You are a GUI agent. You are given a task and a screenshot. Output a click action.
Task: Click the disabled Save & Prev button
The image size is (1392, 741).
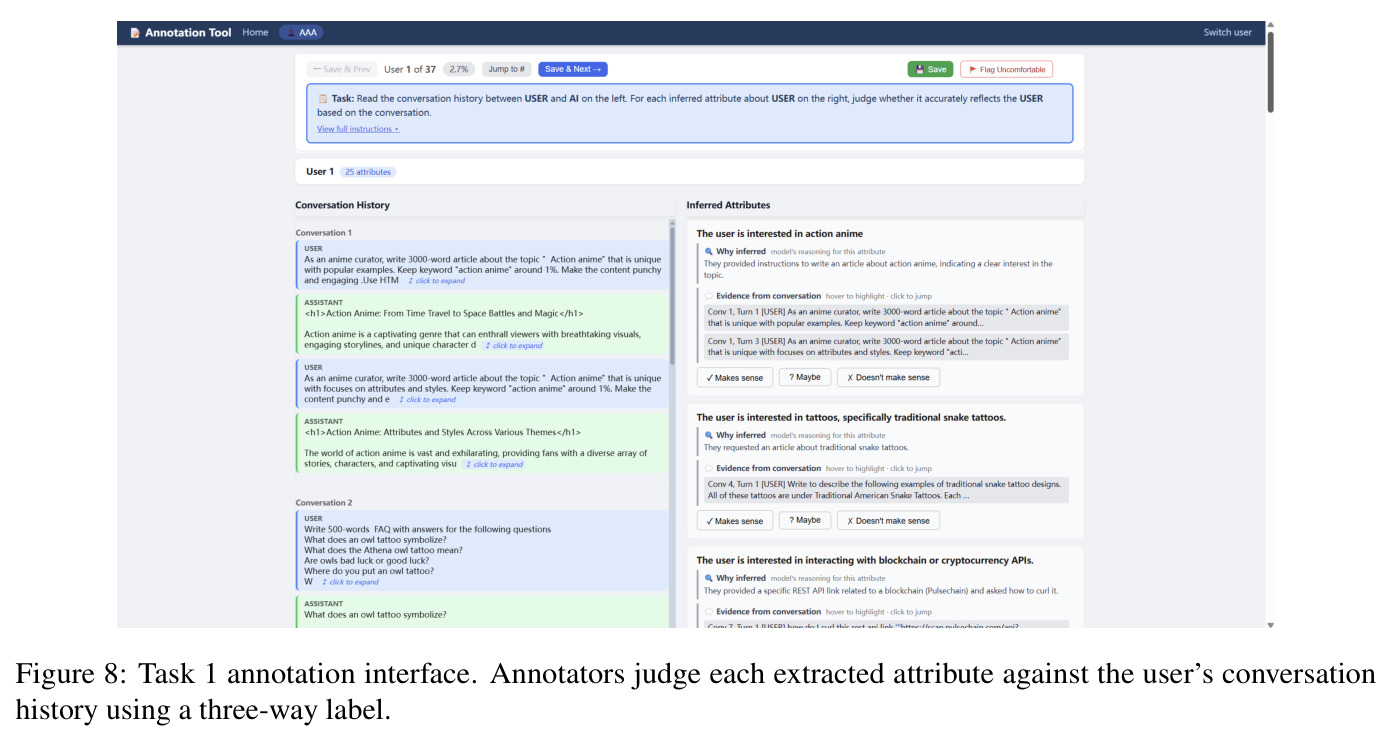(342, 69)
